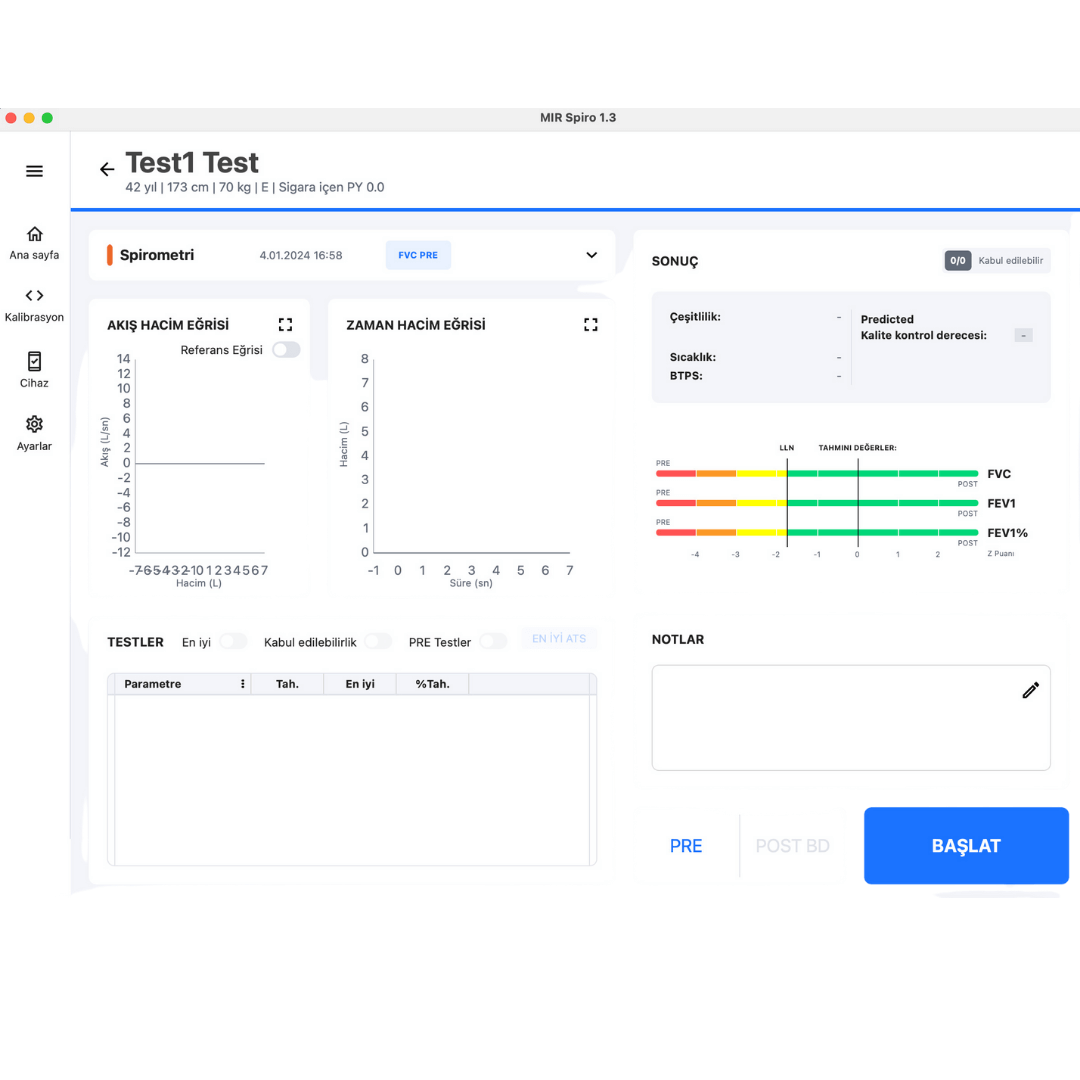Open the Parametre column options menu

click(x=242, y=684)
